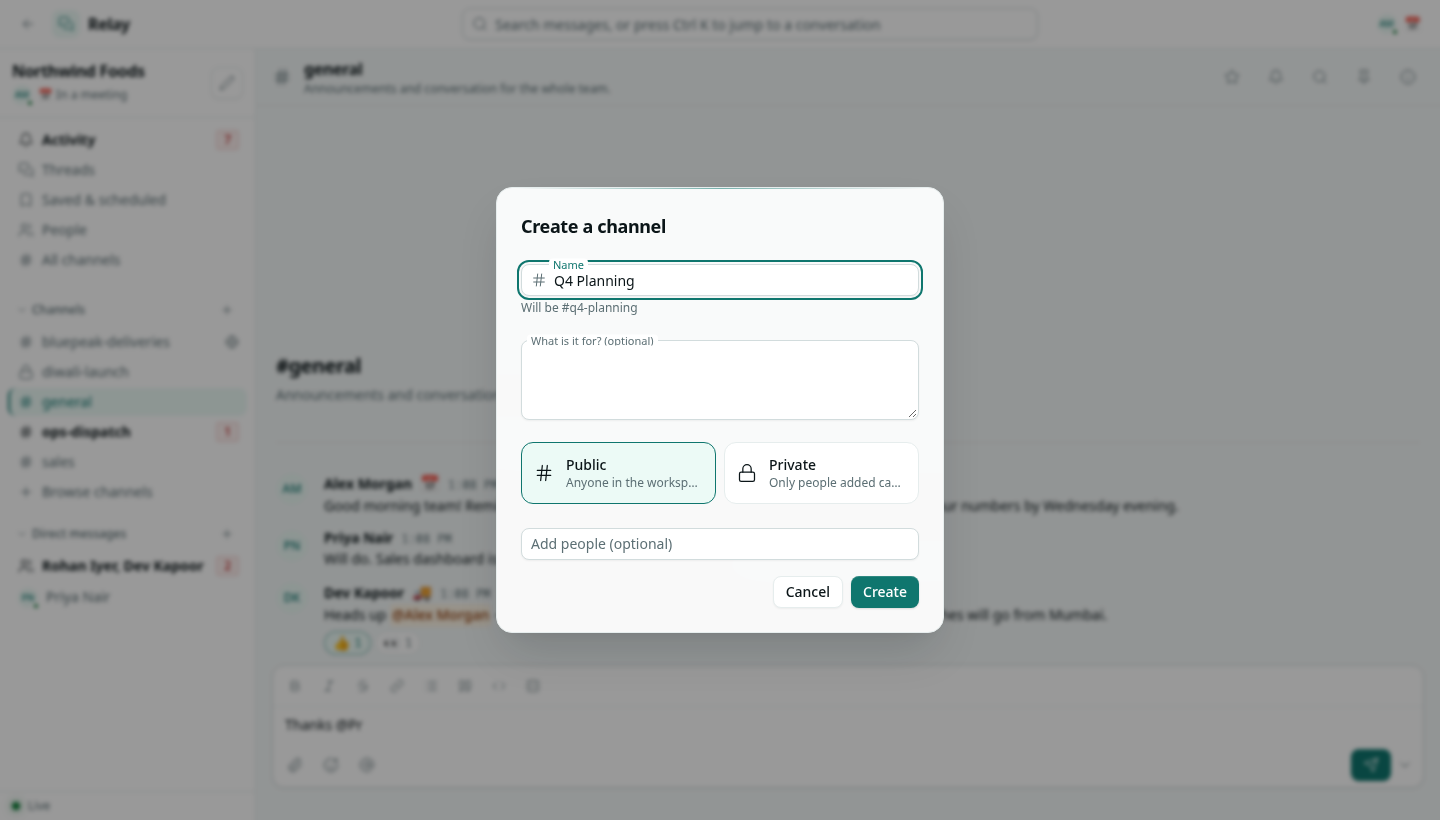Collapse the Channels section

tap(52, 310)
